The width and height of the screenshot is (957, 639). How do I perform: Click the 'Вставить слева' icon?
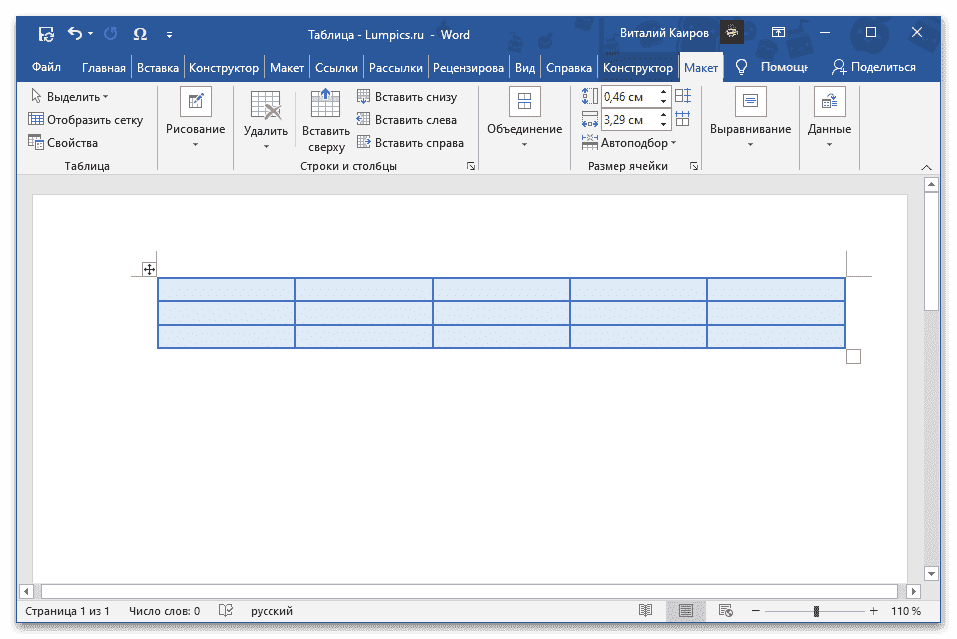coord(363,119)
